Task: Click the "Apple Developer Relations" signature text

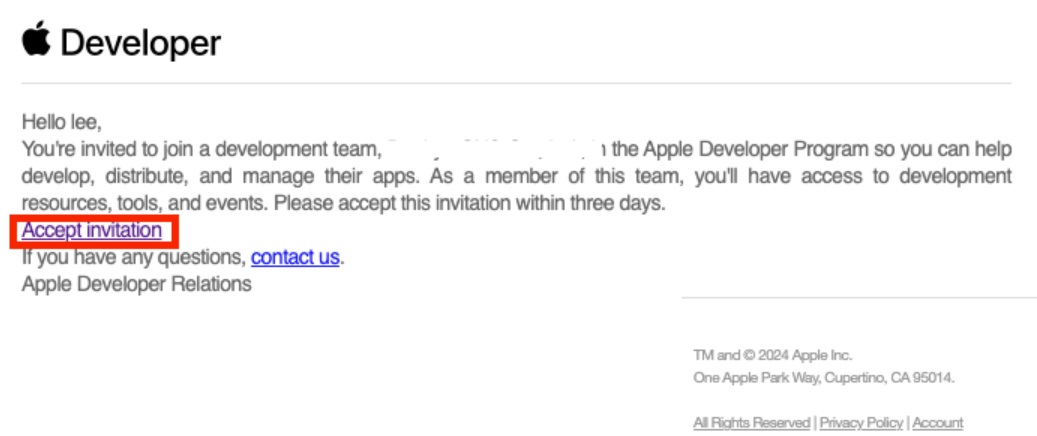Action: point(137,284)
